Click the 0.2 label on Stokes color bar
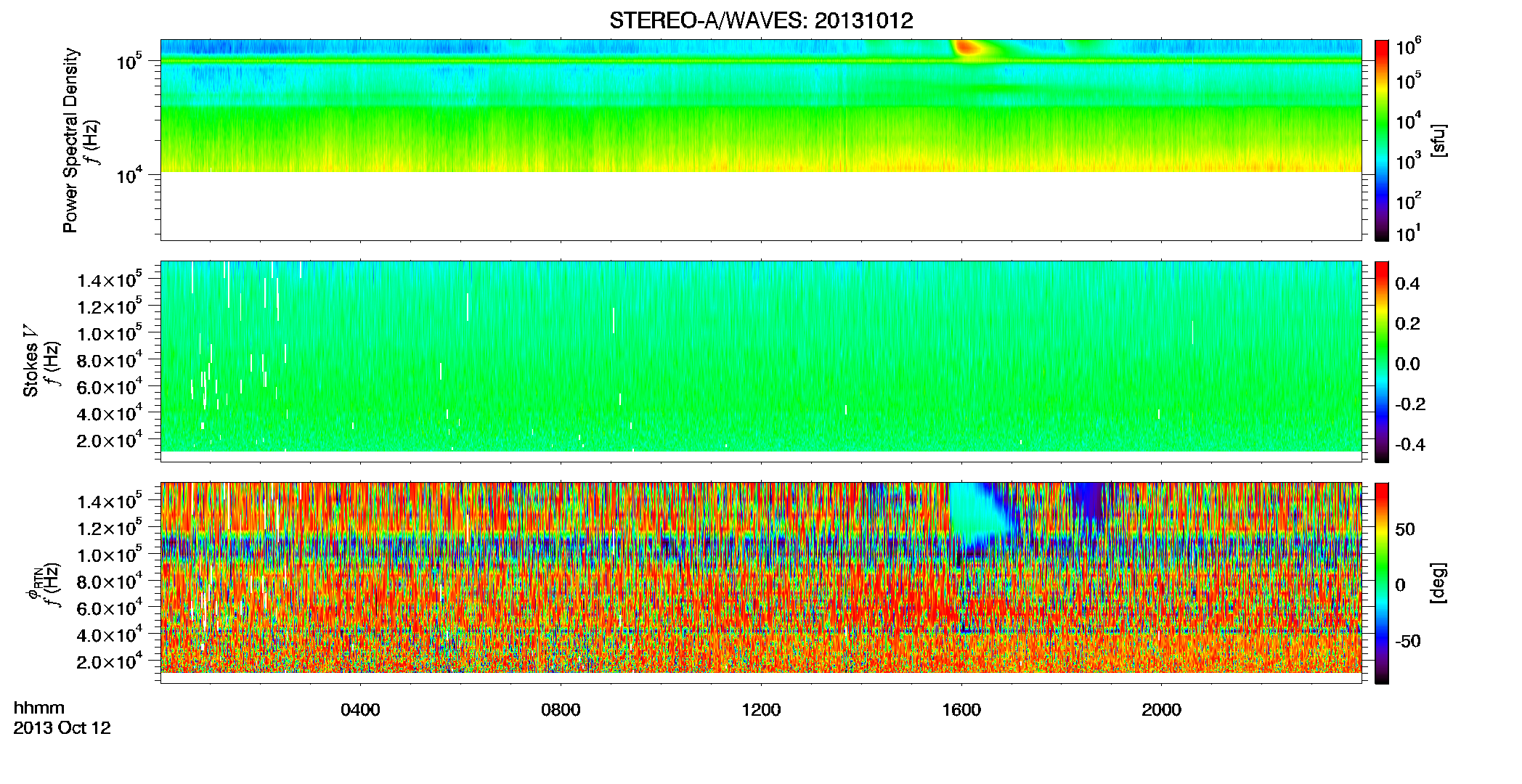The height and width of the screenshot is (784, 1522). click(x=1407, y=324)
